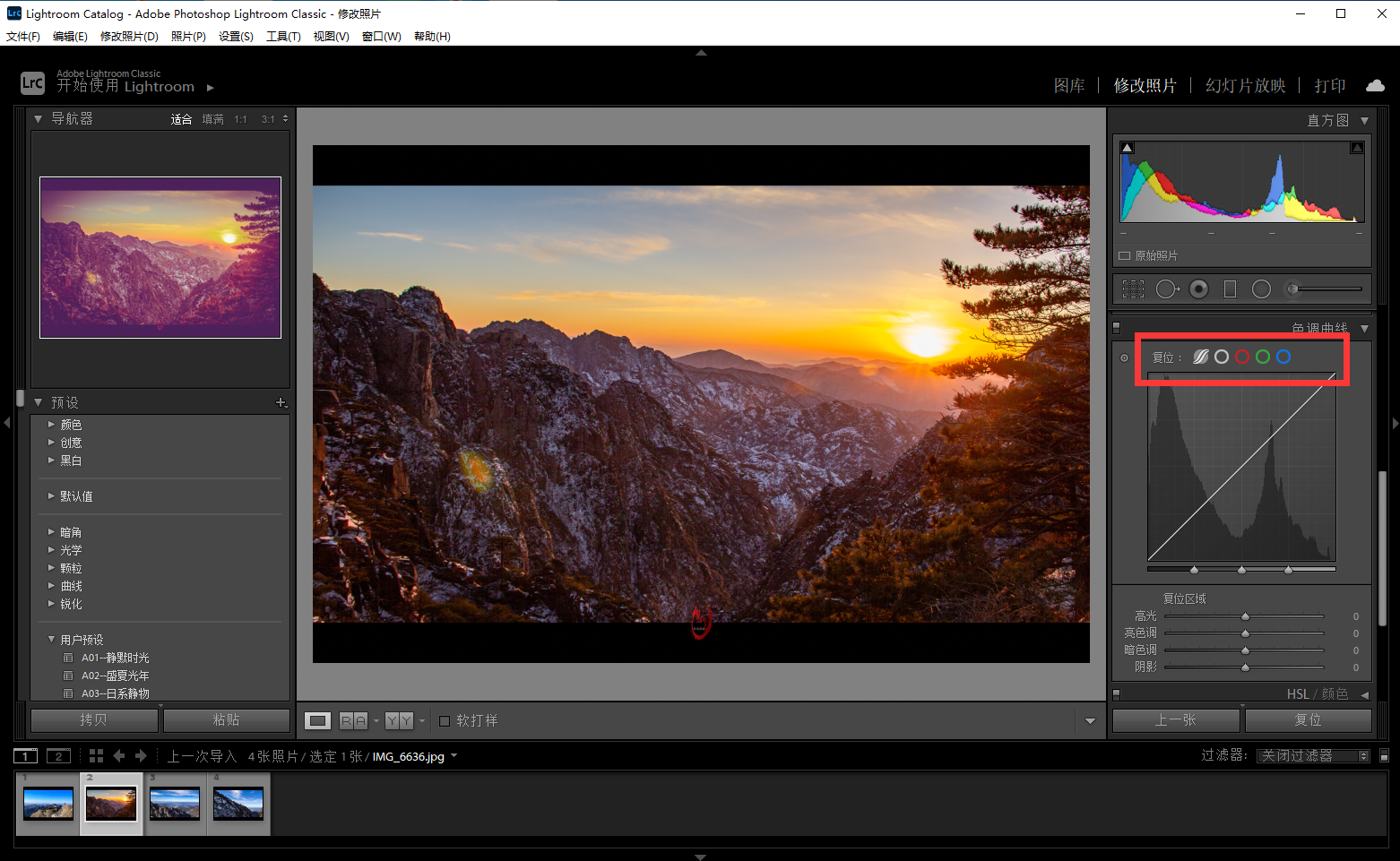Open the cloud sync status icon

(1375, 85)
